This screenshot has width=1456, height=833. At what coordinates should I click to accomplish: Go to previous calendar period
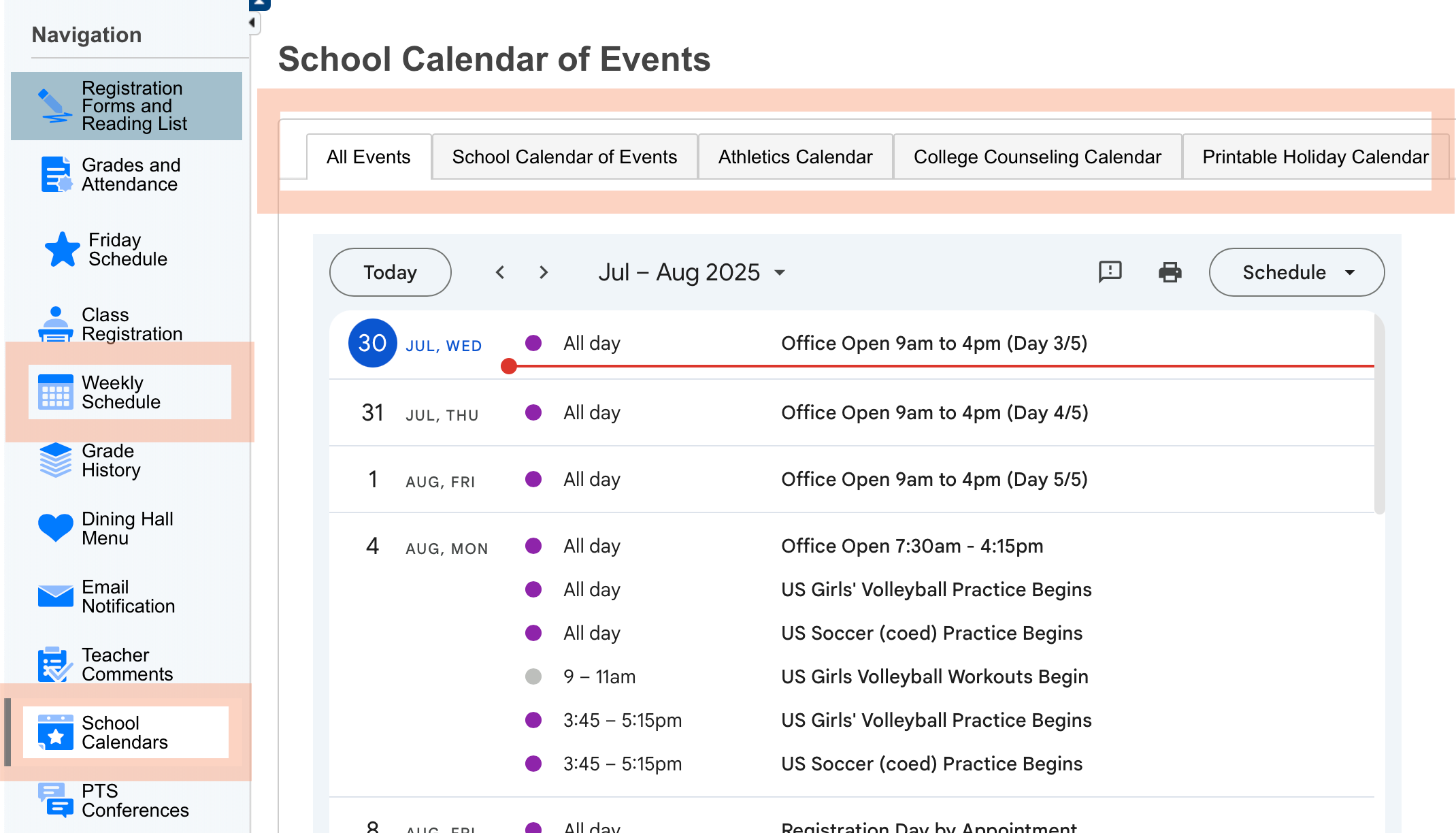(500, 272)
